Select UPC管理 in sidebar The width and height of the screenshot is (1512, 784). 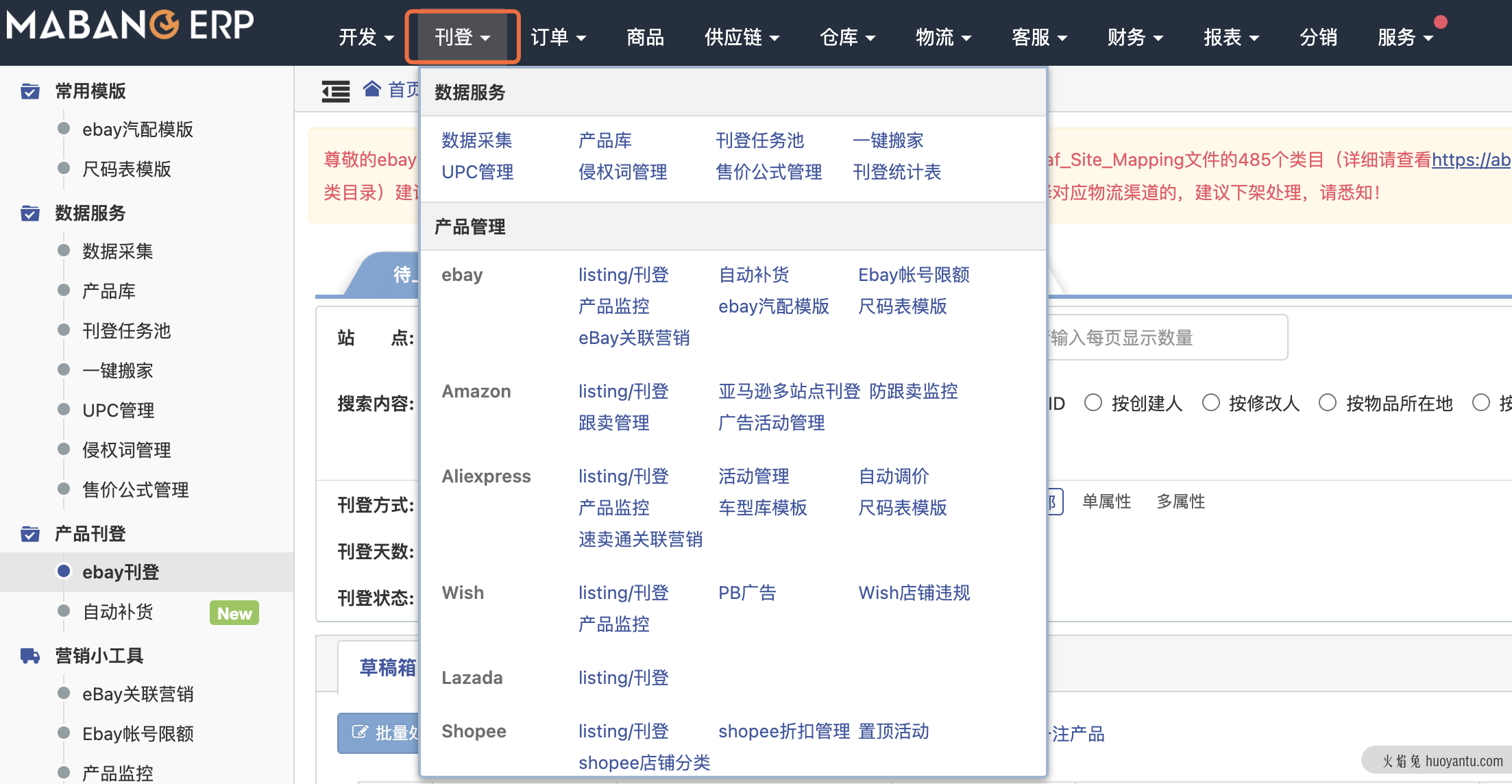coord(118,411)
